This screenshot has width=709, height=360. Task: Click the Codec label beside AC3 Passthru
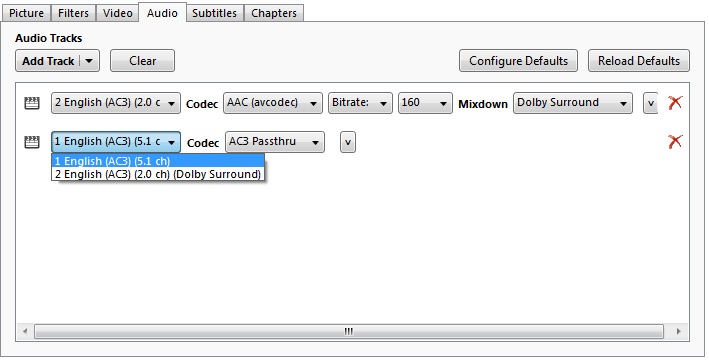tap(203, 143)
